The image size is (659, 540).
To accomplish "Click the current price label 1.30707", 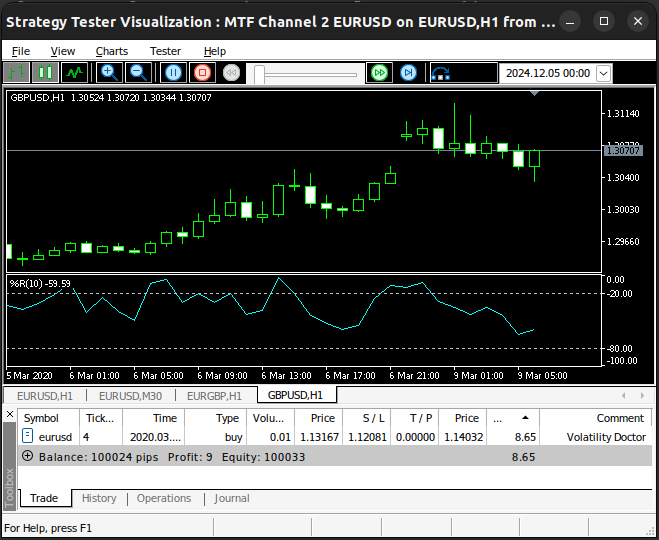I will [623, 150].
